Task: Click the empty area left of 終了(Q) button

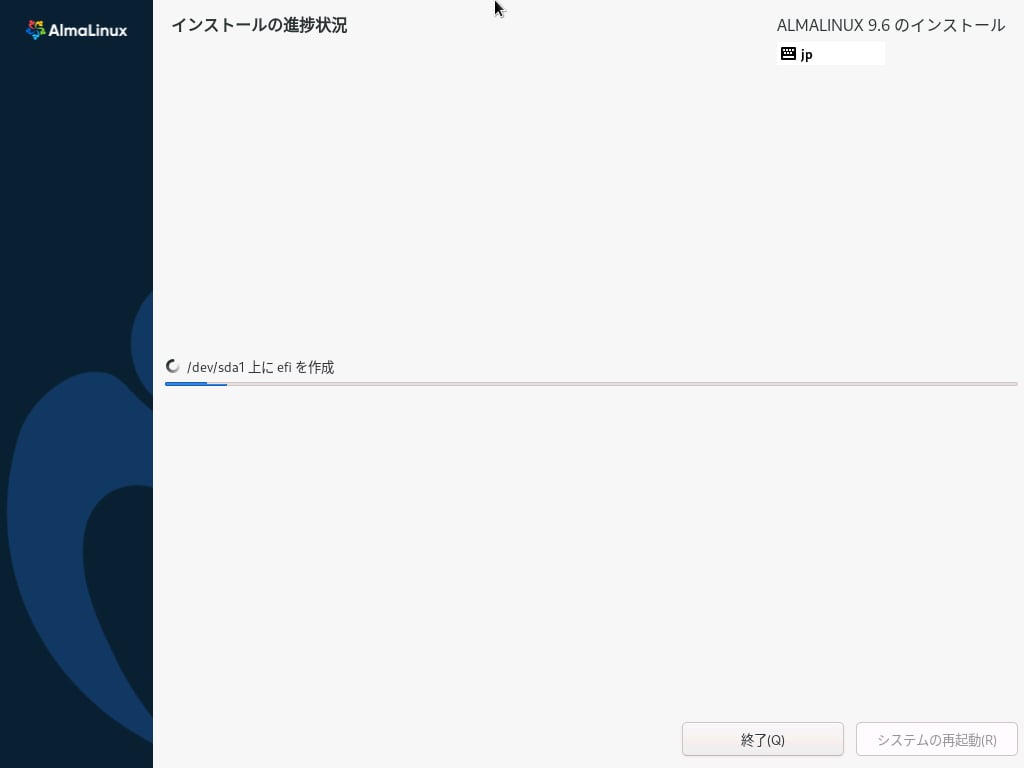Action: tap(420, 740)
